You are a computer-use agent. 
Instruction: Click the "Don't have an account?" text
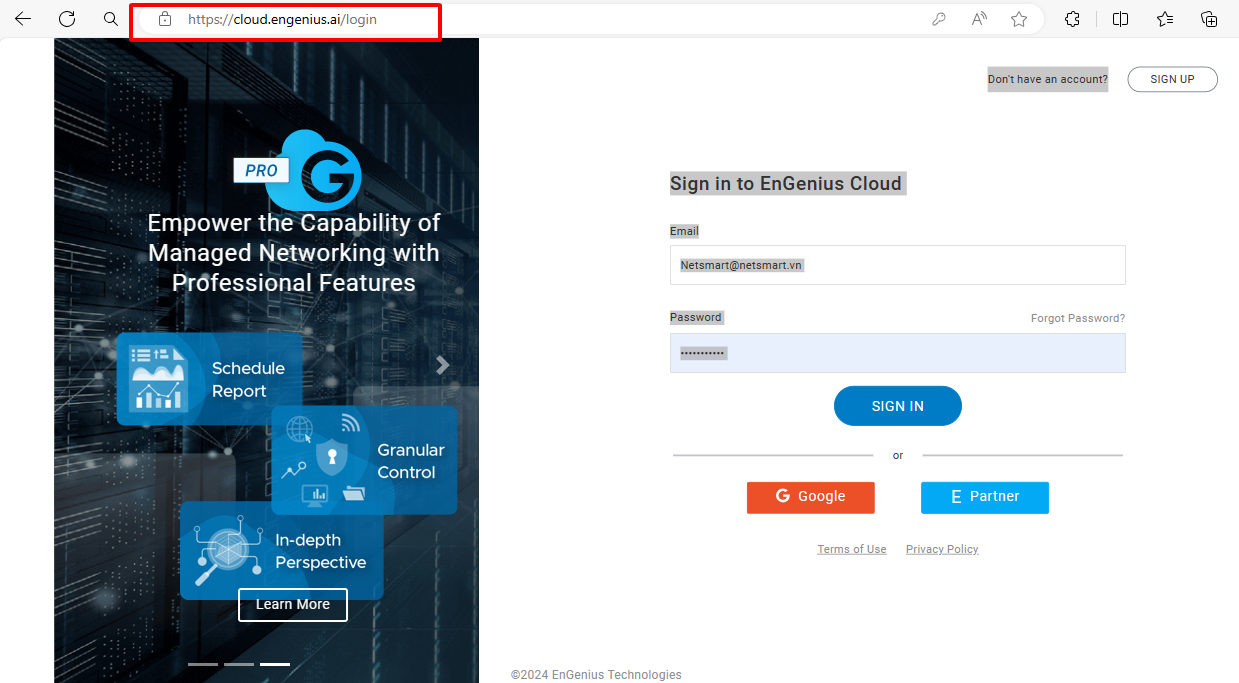tap(1048, 79)
